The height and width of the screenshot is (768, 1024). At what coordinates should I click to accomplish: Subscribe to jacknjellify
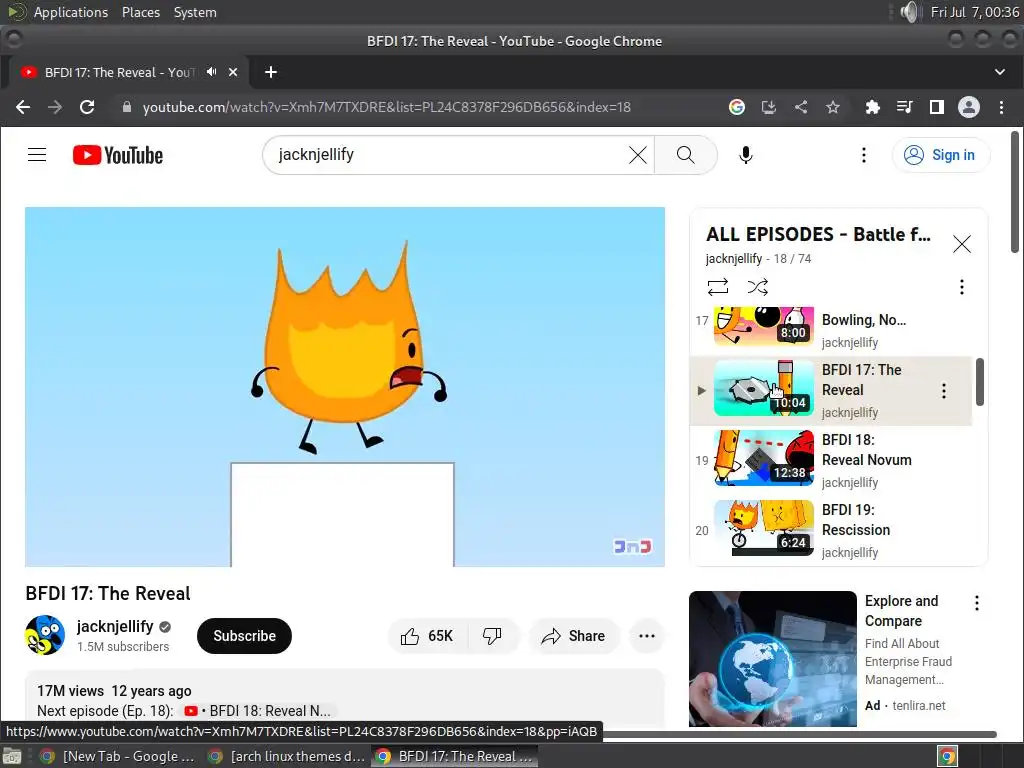[244, 636]
